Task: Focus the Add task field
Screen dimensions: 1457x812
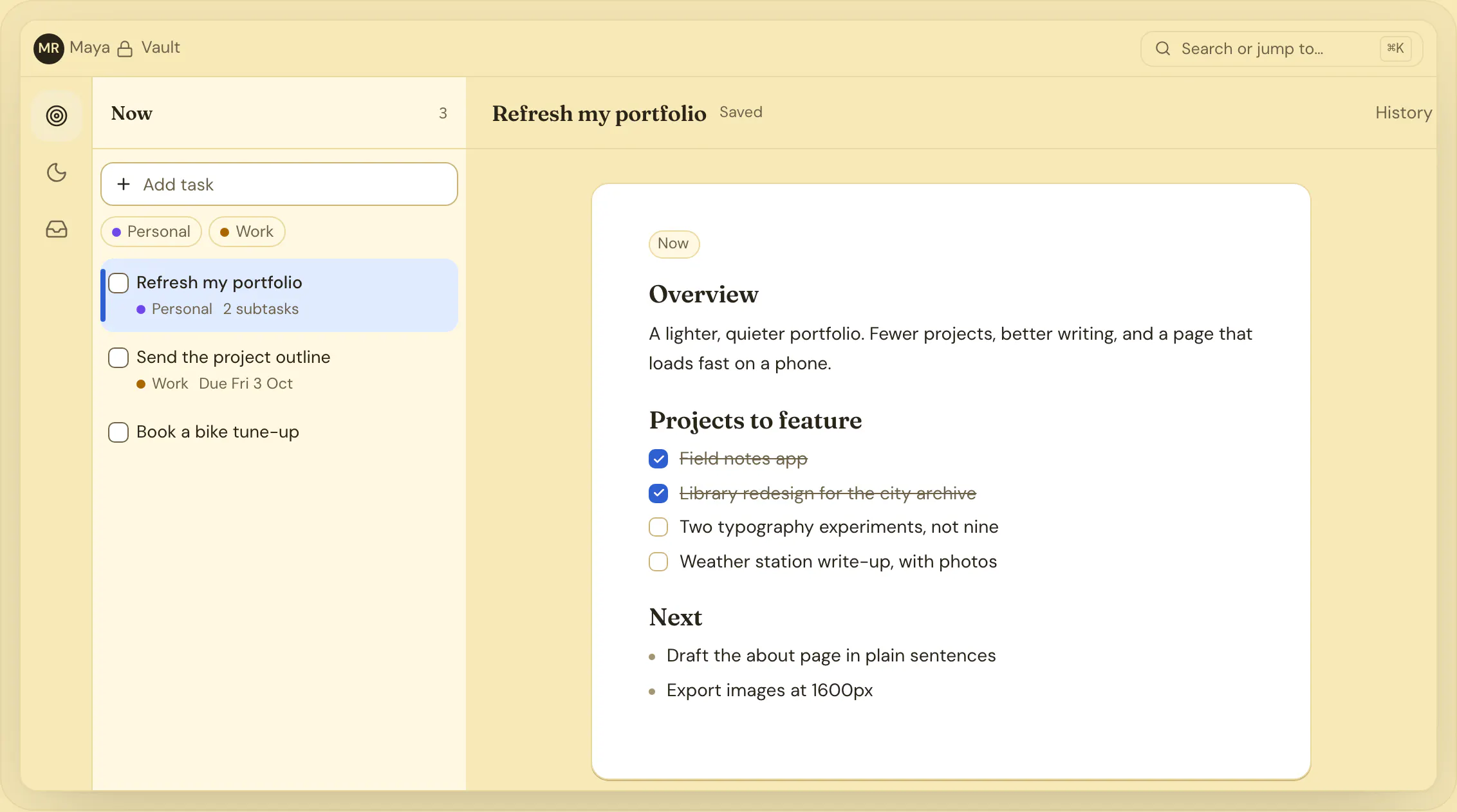Action: tap(279, 184)
